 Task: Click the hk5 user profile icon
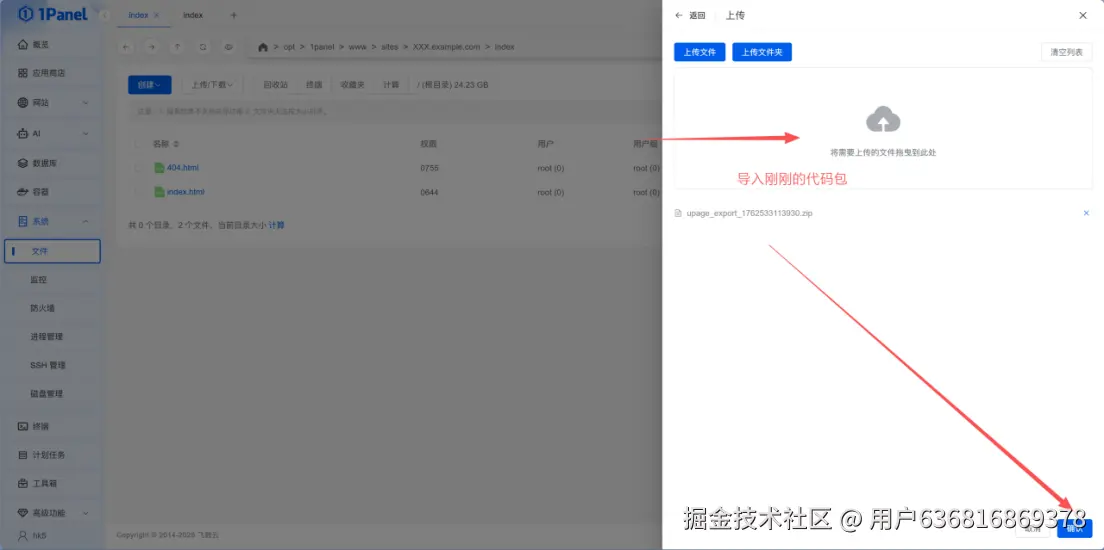pos(23,535)
